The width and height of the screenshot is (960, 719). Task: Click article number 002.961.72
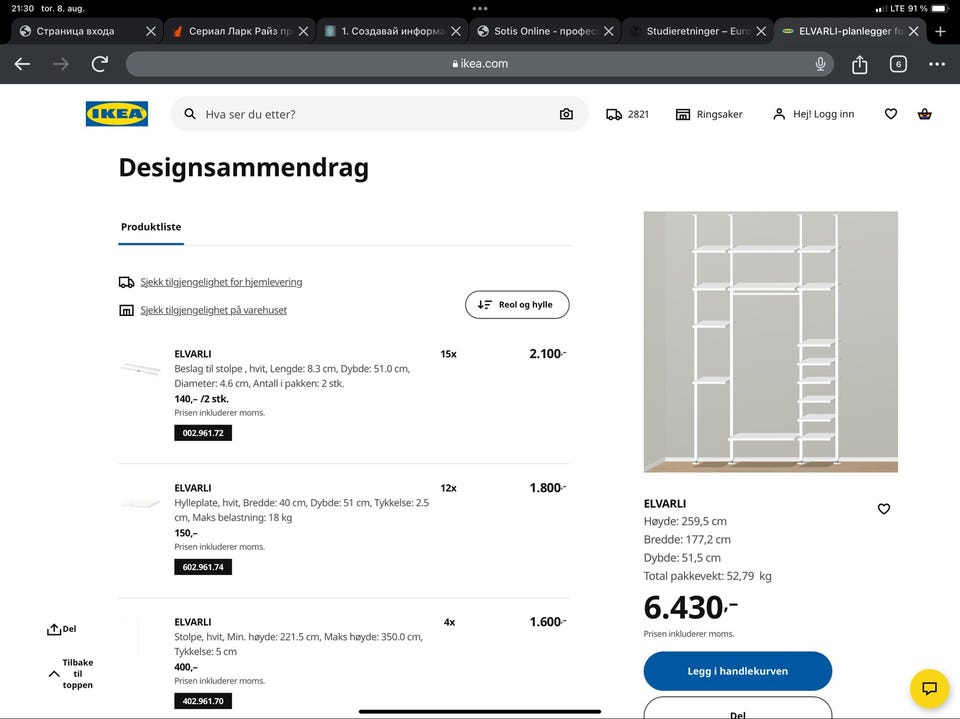pos(203,433)
